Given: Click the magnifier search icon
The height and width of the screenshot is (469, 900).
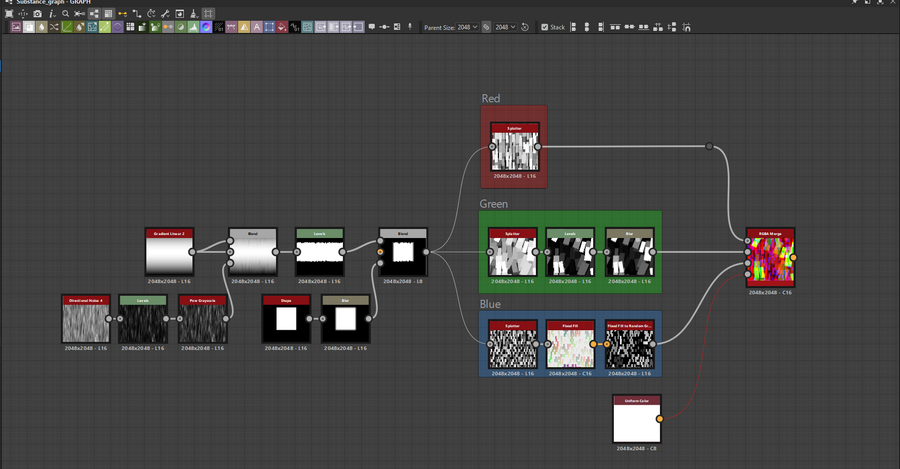Looking at the screenshot, I should pyautogui.click(x=65, y=14).
